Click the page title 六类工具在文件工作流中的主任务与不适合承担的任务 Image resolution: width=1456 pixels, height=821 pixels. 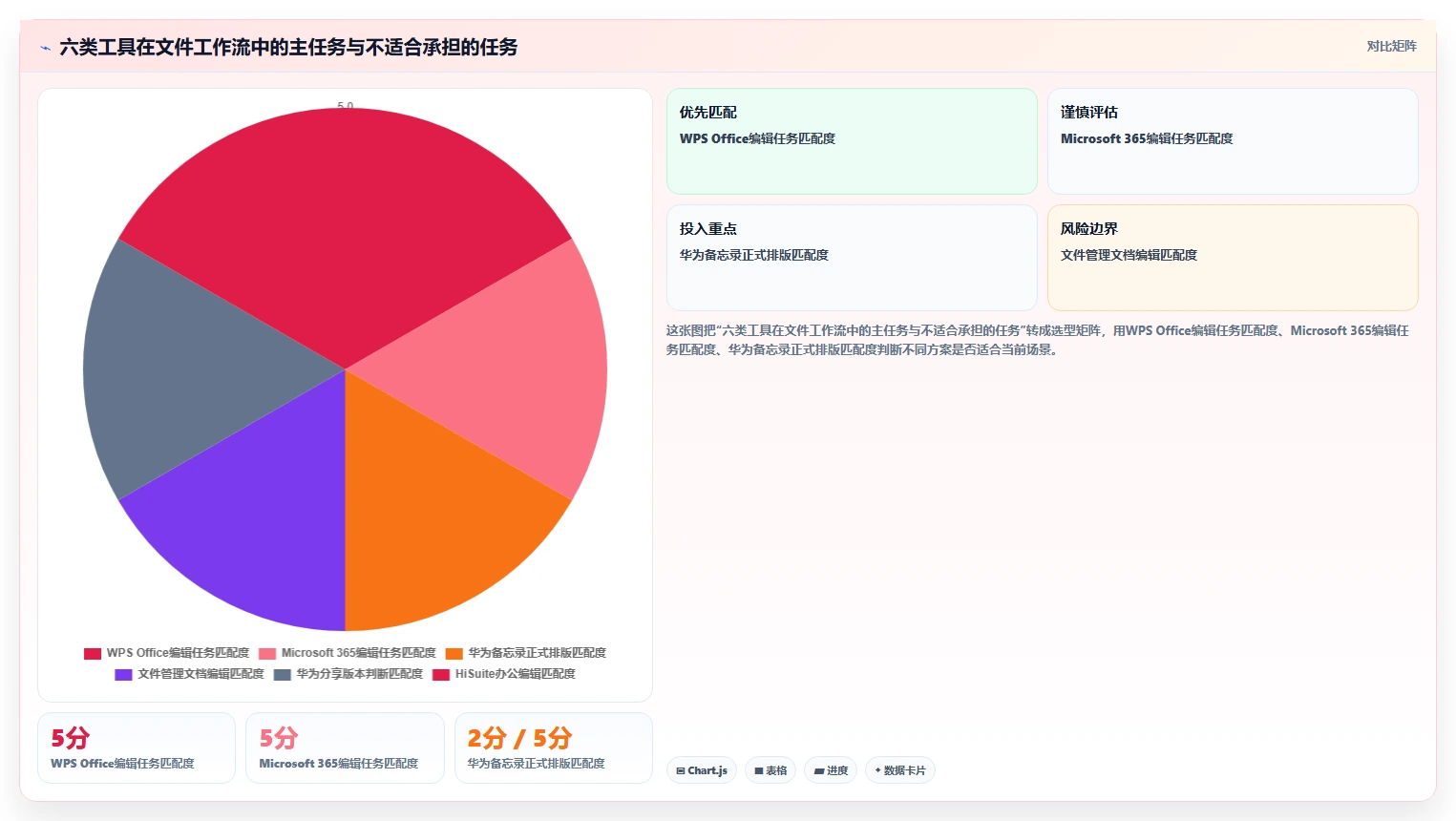tap(288, 47)
